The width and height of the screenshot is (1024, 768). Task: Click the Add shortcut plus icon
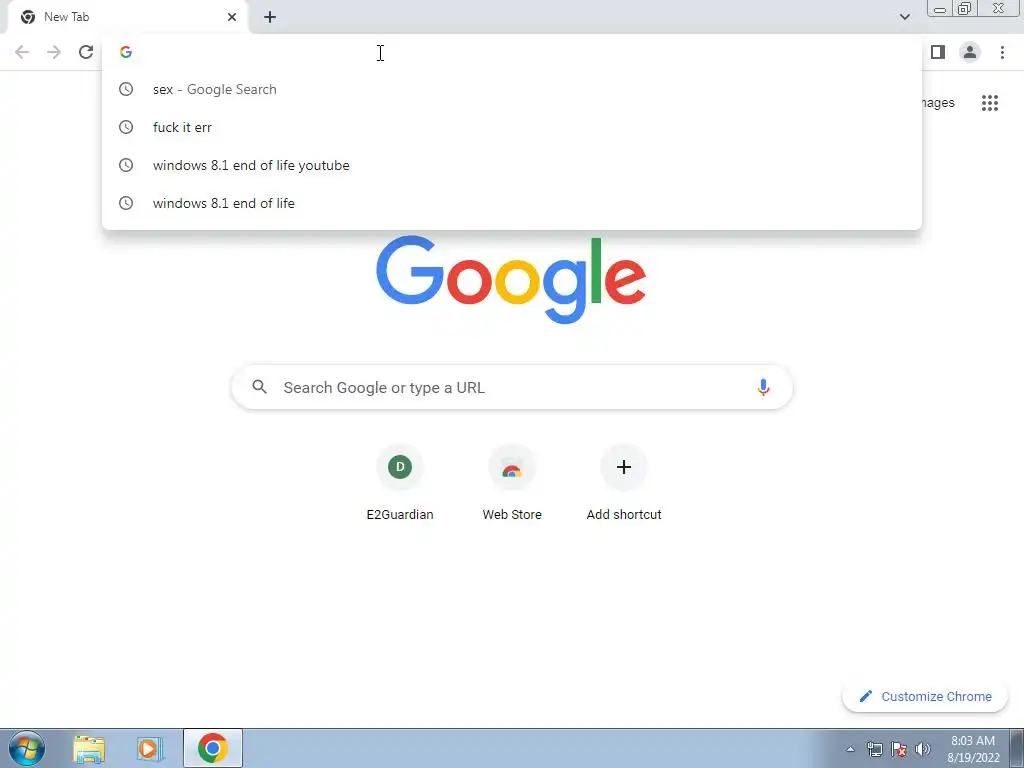[624, 467]
